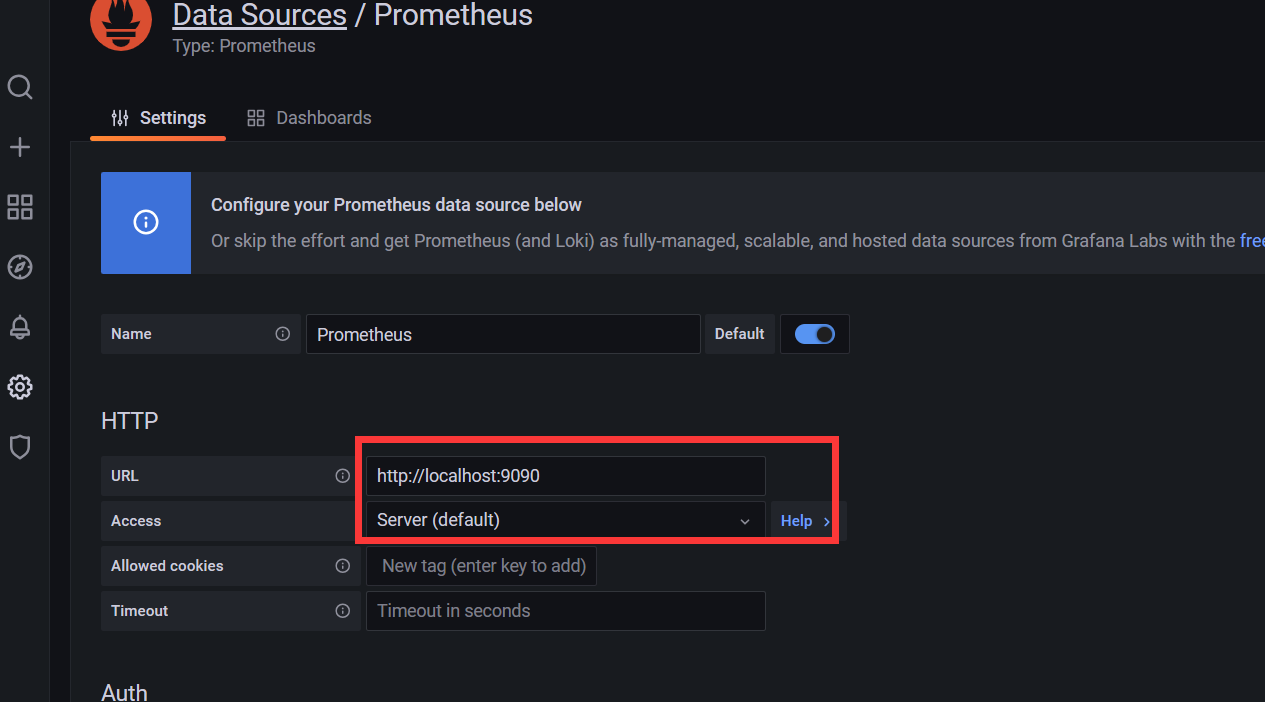Click the Create plus icon
The image size is (1265, 702).
pyautogui.click(x=20, y=148)
